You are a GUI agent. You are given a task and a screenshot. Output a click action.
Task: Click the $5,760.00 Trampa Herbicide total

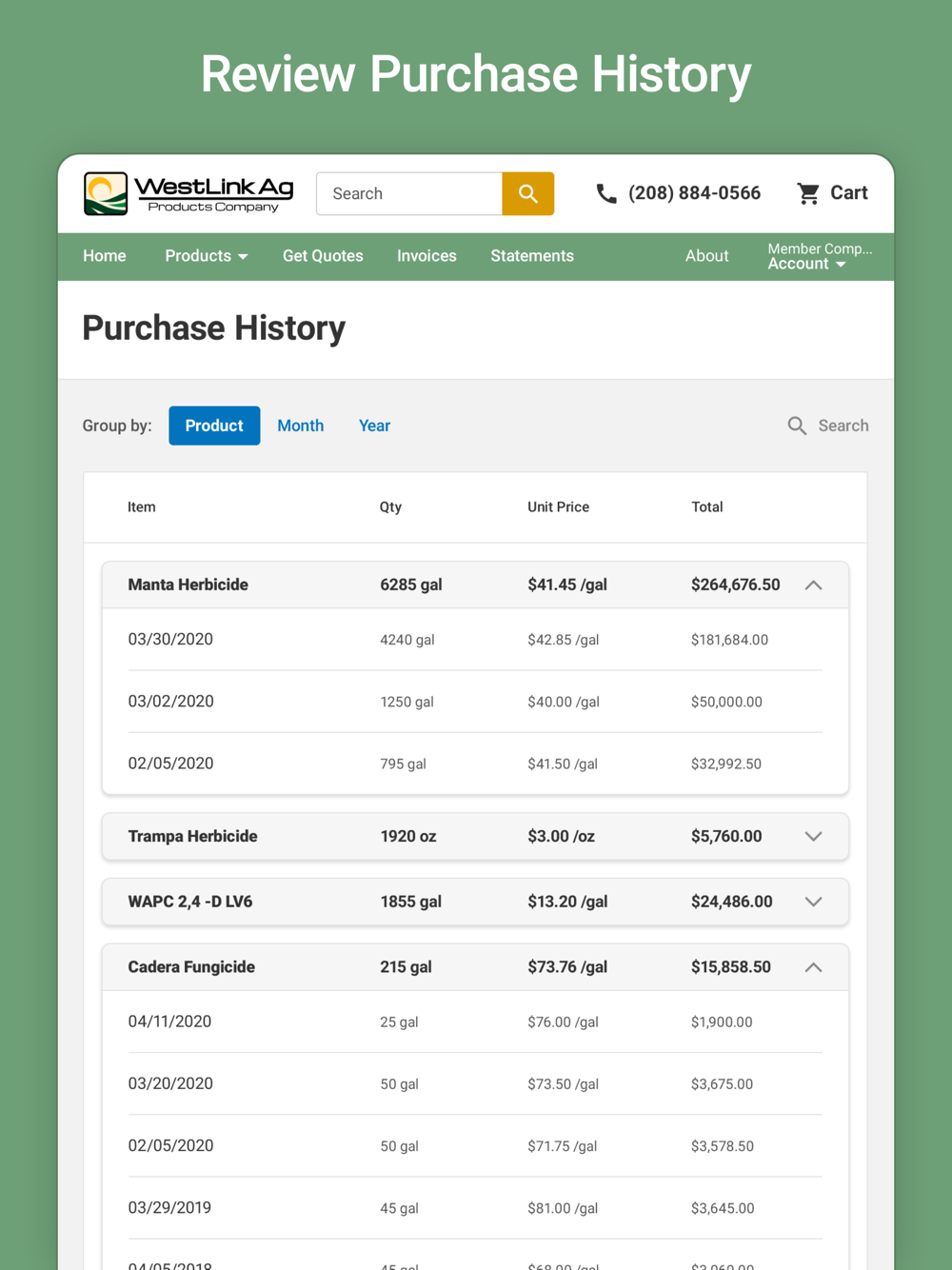coord(726,836)
